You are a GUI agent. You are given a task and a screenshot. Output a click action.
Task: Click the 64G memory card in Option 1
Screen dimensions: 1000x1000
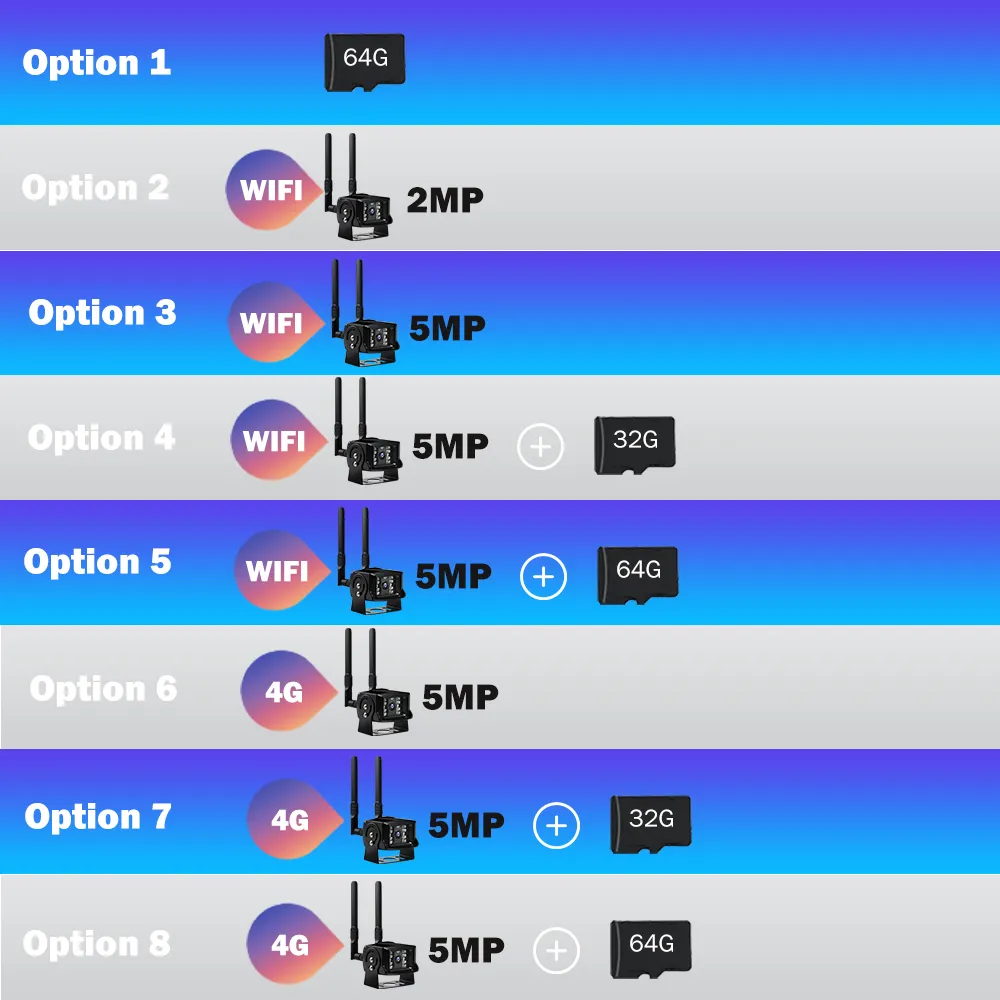[364, 62]
